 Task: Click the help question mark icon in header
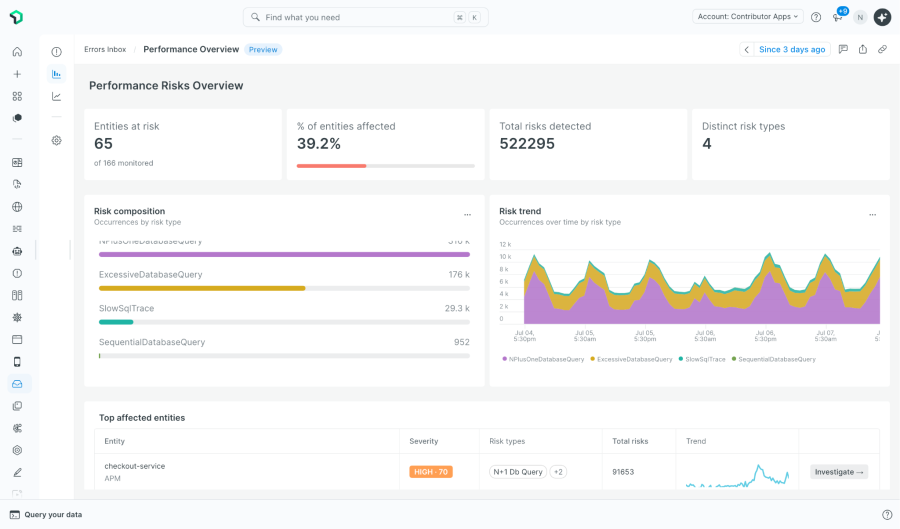816,17
